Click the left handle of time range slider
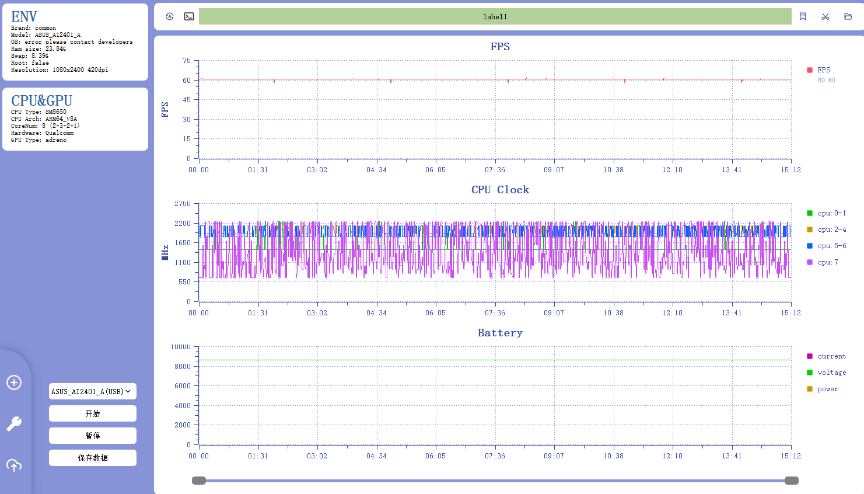This screenshot has width=864, height=494. tap(199, 481)
